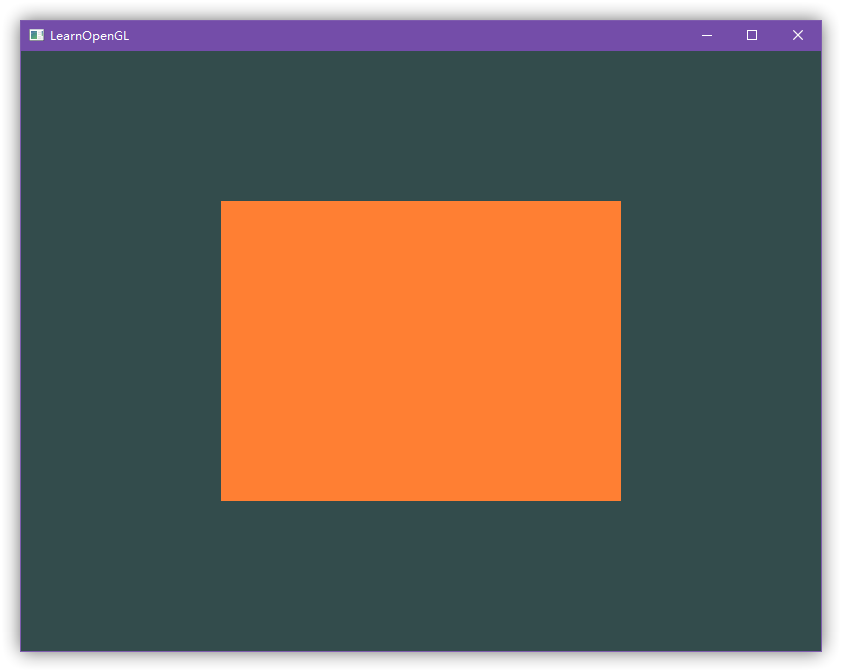Click the orange rectangle's bottom-right corner
The height and width of the screenshot is (672, 842).
[618, 498]
